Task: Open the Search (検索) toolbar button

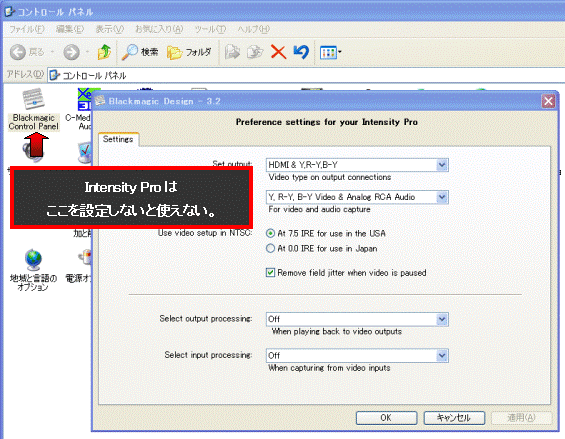Action: pyautogui.click(x=140, y=52)
